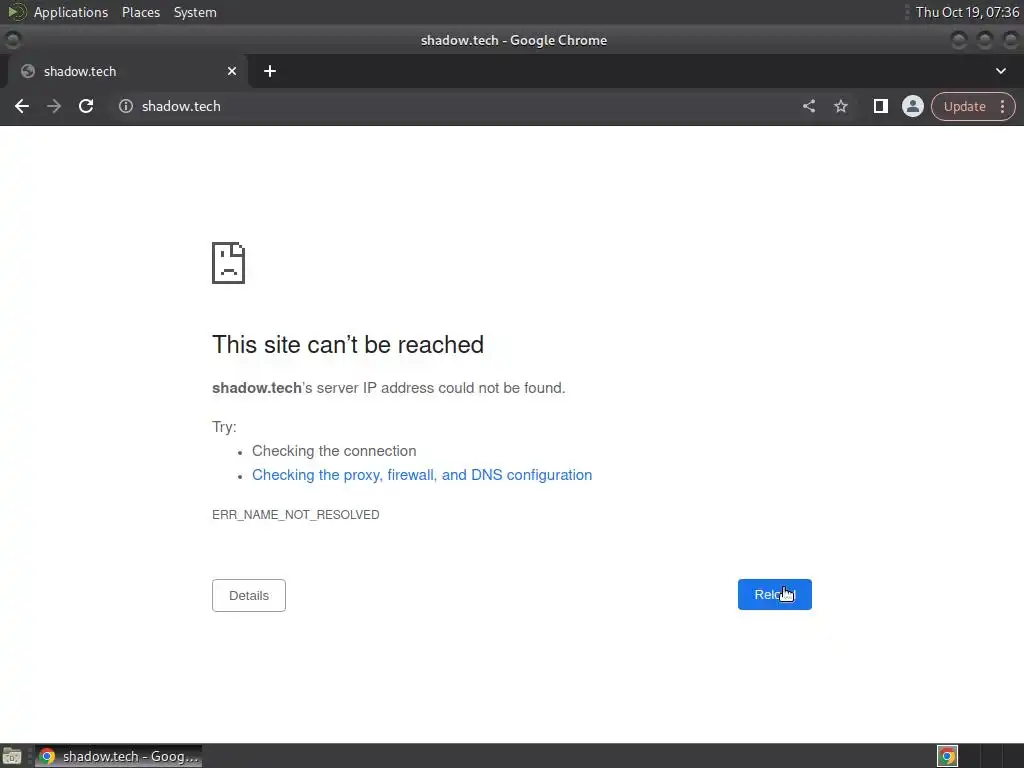This screenshot has height=768, width=1024.
Task: Expand the tab search chevron
Action: tap(1000, 71)
